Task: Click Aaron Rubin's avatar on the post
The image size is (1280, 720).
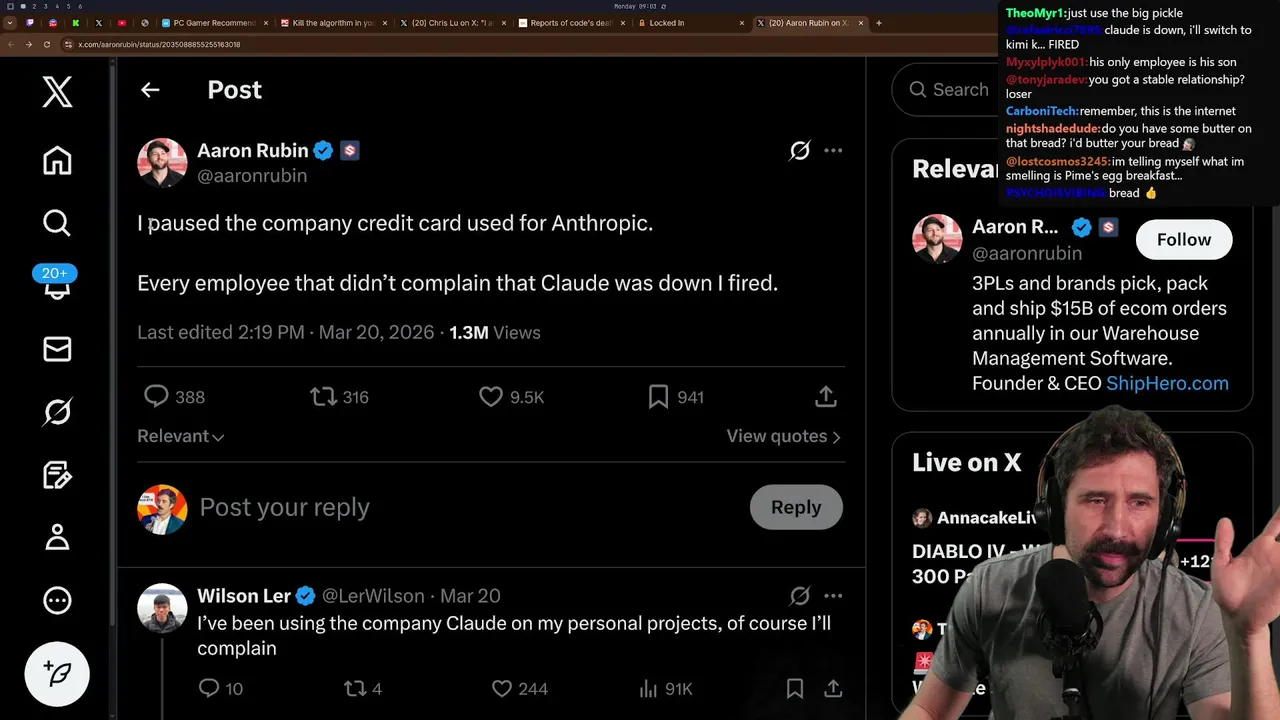Action: [x=162, y=163]
